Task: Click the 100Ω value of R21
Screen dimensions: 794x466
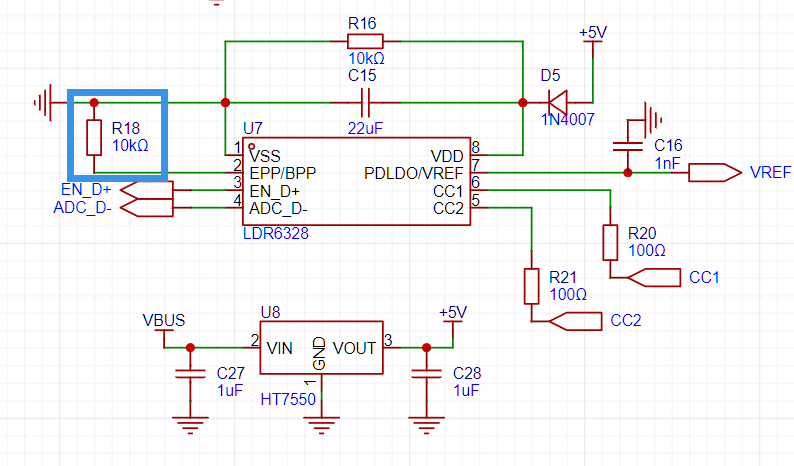Action: click(568, 294)
